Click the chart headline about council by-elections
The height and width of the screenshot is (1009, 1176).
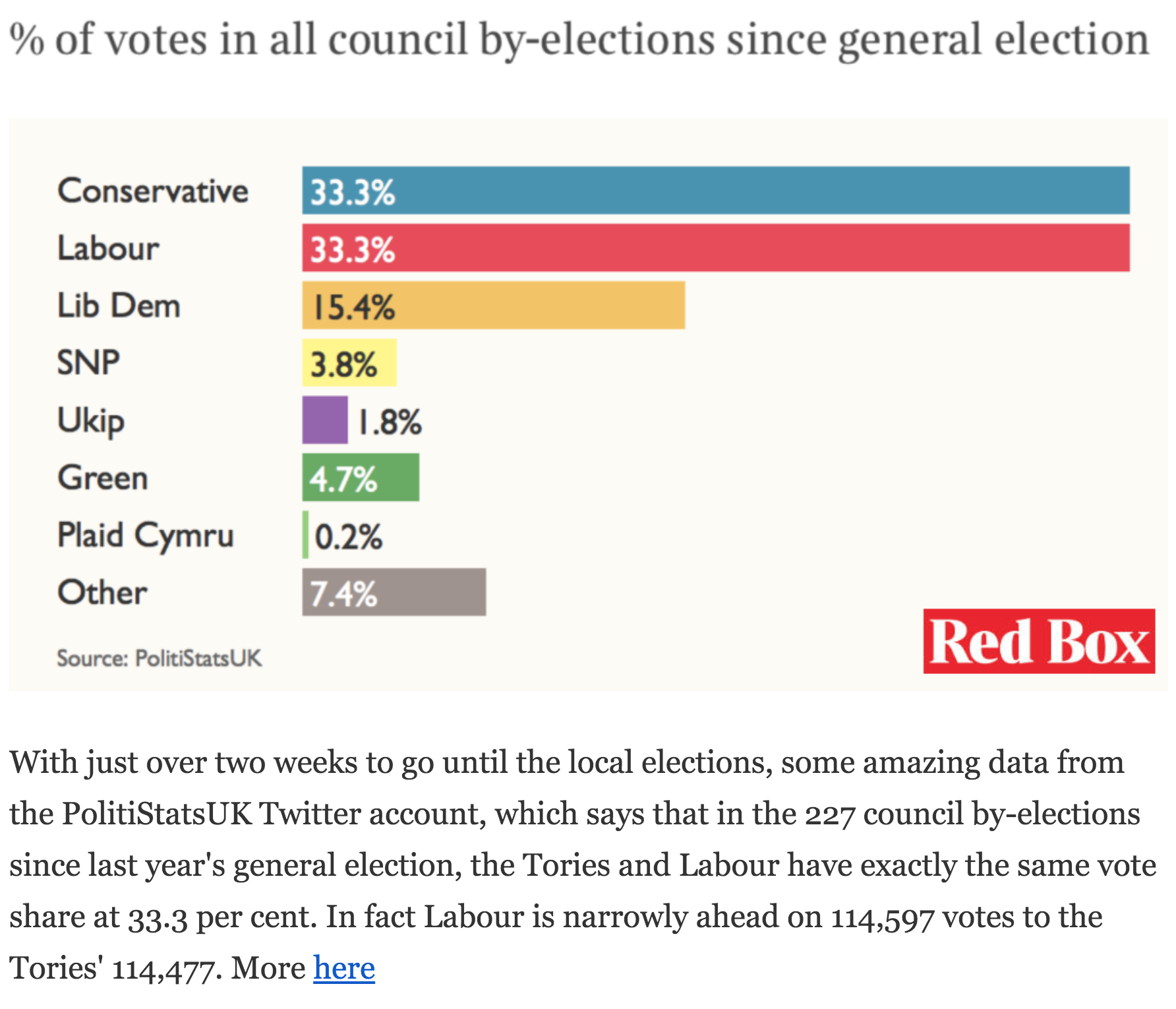[579, 40]
